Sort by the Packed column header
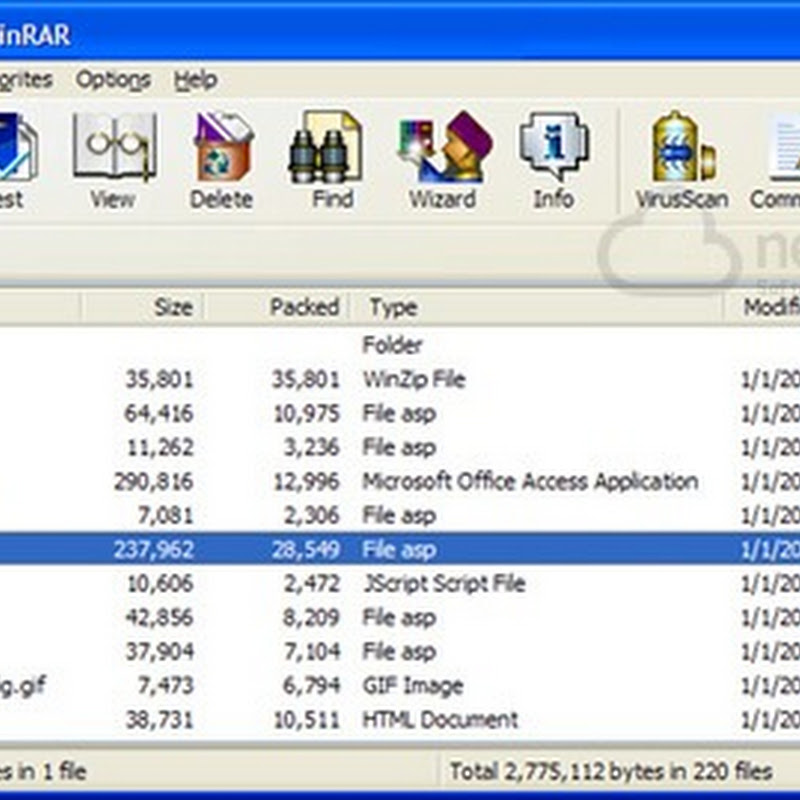 click(305, 307)
